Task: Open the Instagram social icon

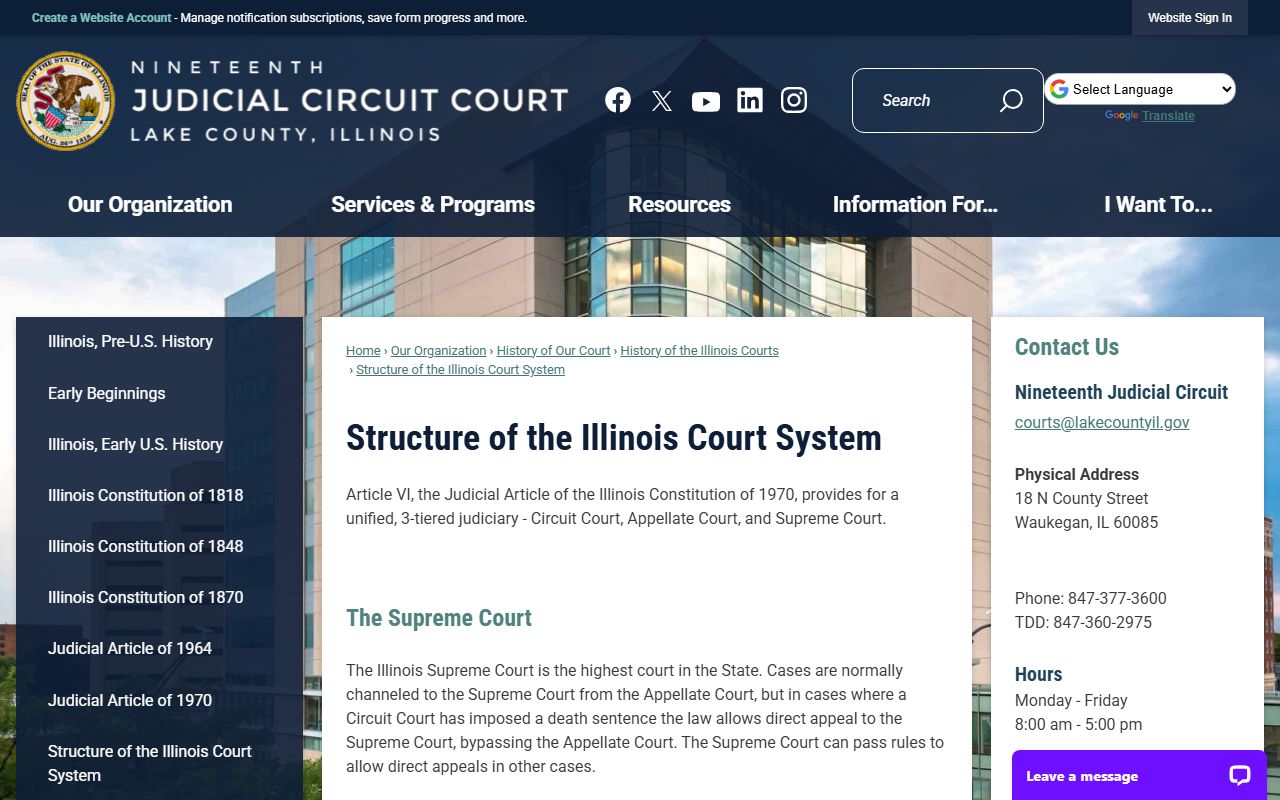Action: click(x=794, y=100)
